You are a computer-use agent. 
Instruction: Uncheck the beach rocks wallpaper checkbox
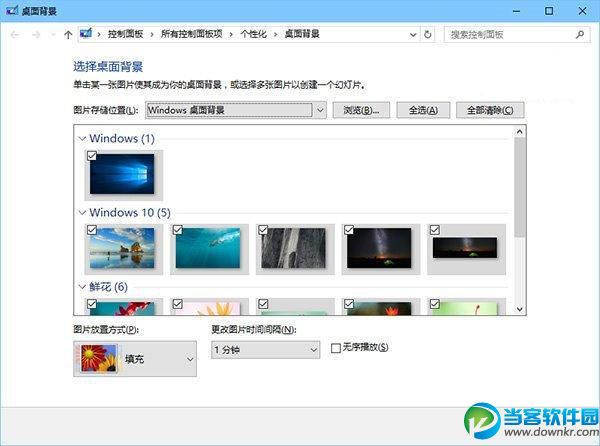(x=92, y=230)
